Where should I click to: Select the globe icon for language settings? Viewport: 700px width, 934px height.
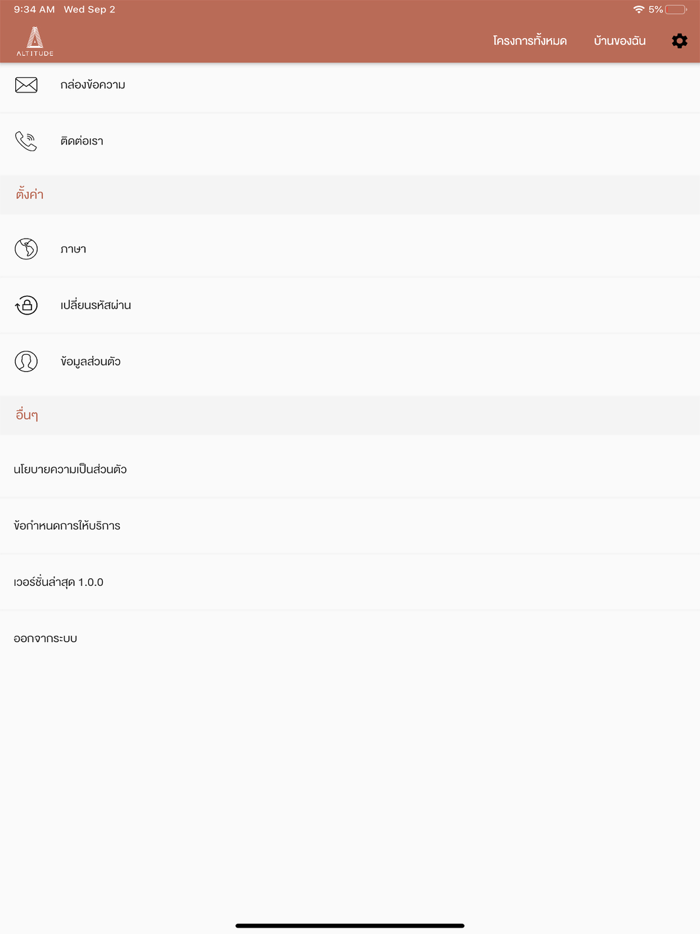25,249
